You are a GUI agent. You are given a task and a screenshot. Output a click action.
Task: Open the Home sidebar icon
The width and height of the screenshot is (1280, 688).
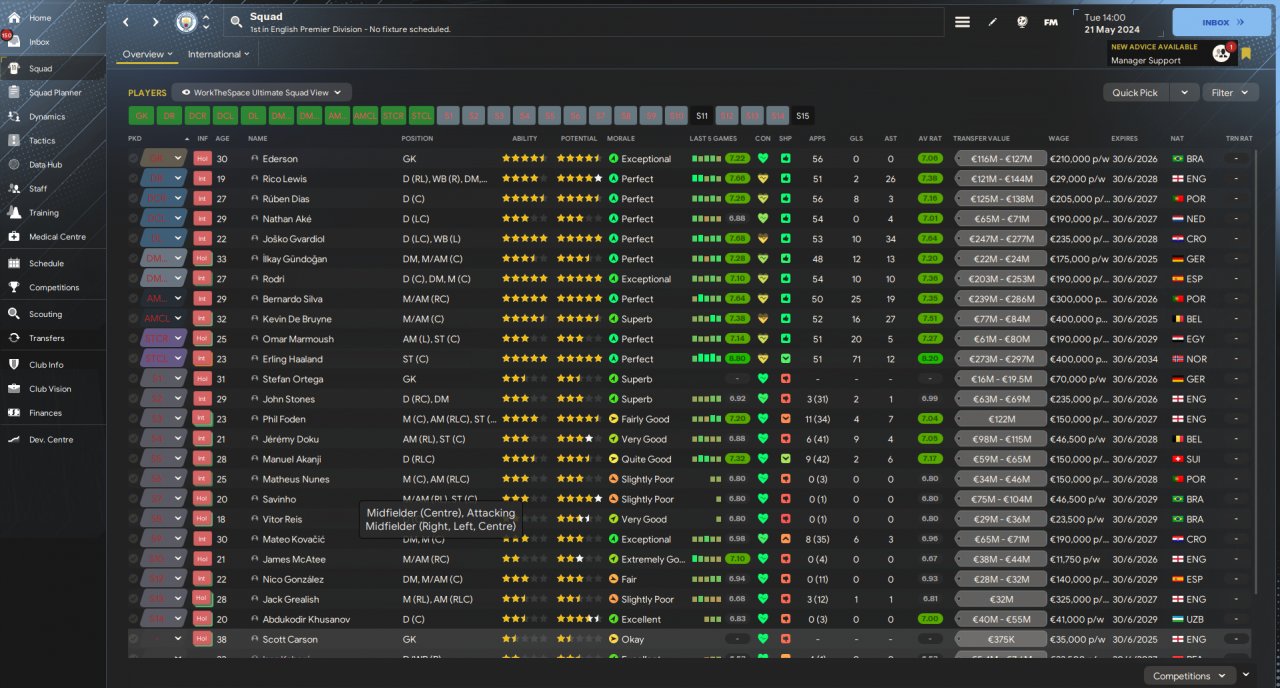pos(14,18)
